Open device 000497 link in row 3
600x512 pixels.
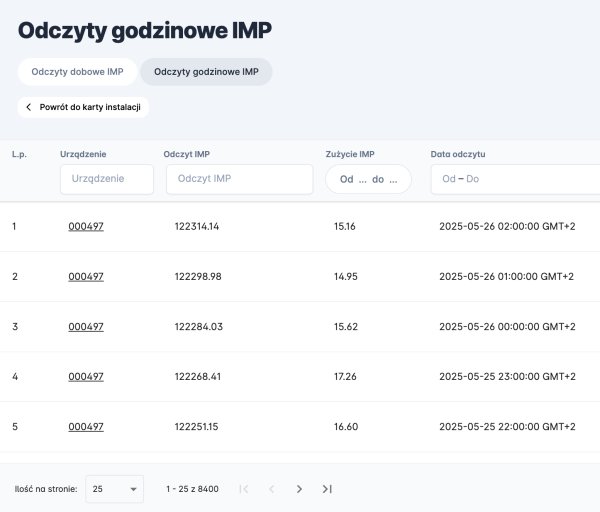coord(86,327)
